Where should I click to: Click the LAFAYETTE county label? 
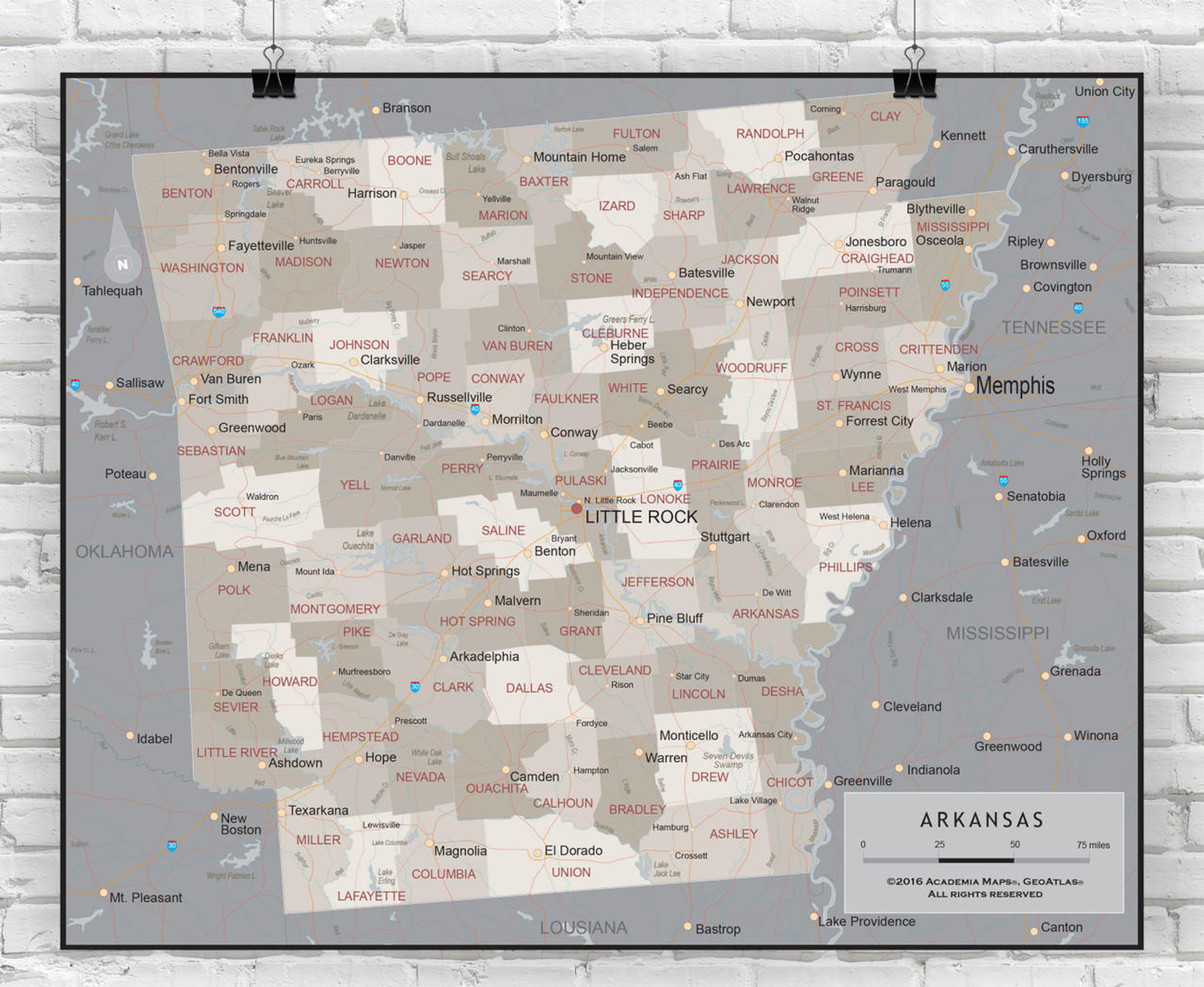point(371,896)
